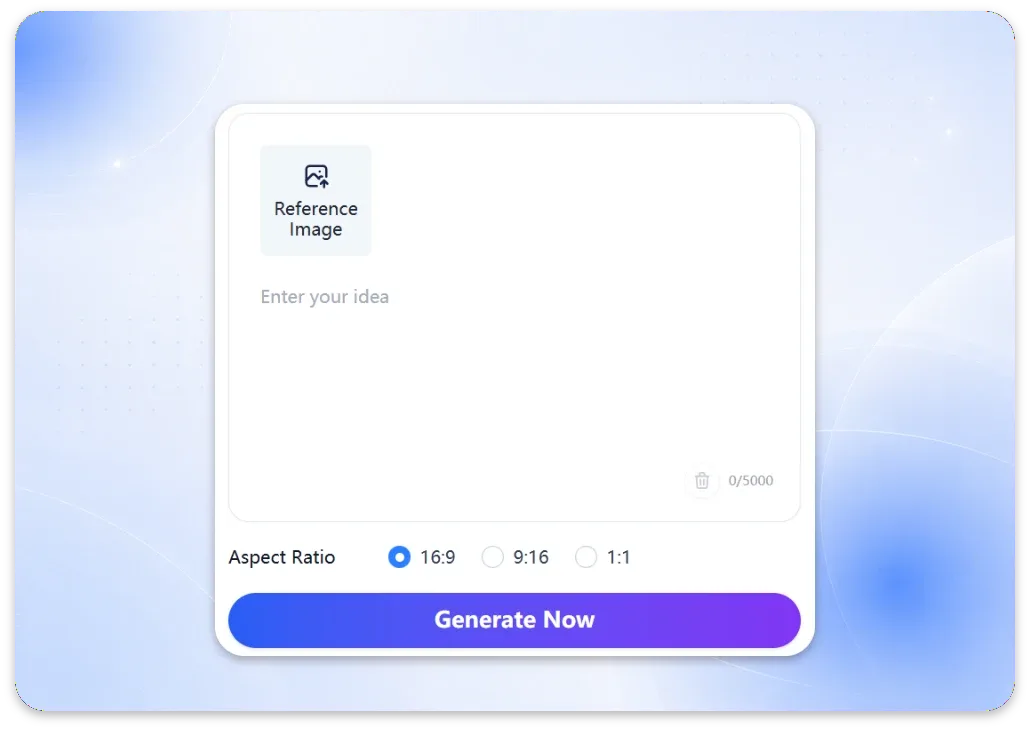Click the trash icon to clear prompt
This screenshot has width=1030, height=730.
point(702,480)
